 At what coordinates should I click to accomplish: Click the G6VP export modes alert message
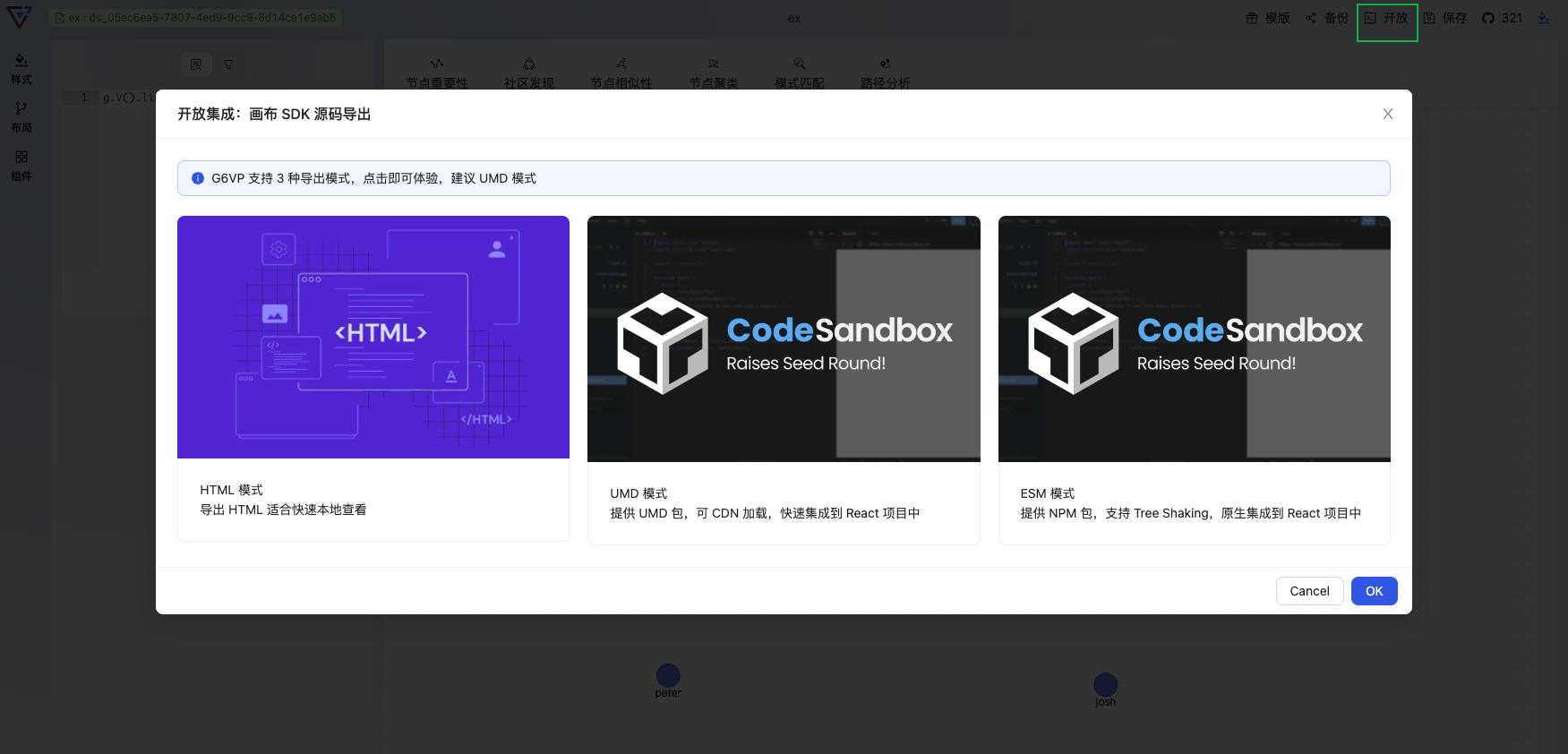(373, 178)
